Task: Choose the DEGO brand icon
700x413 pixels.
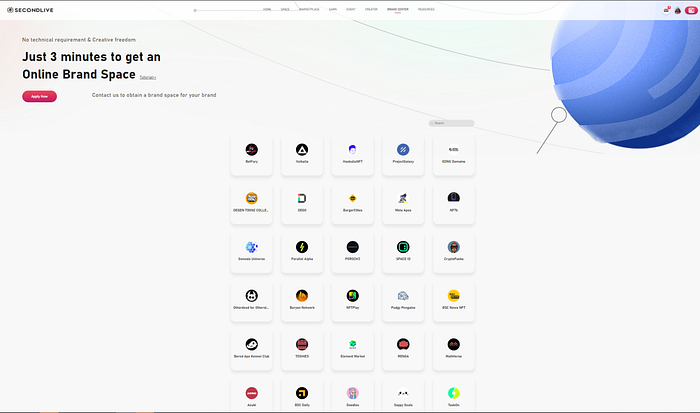Action: (x=302, y=198)
